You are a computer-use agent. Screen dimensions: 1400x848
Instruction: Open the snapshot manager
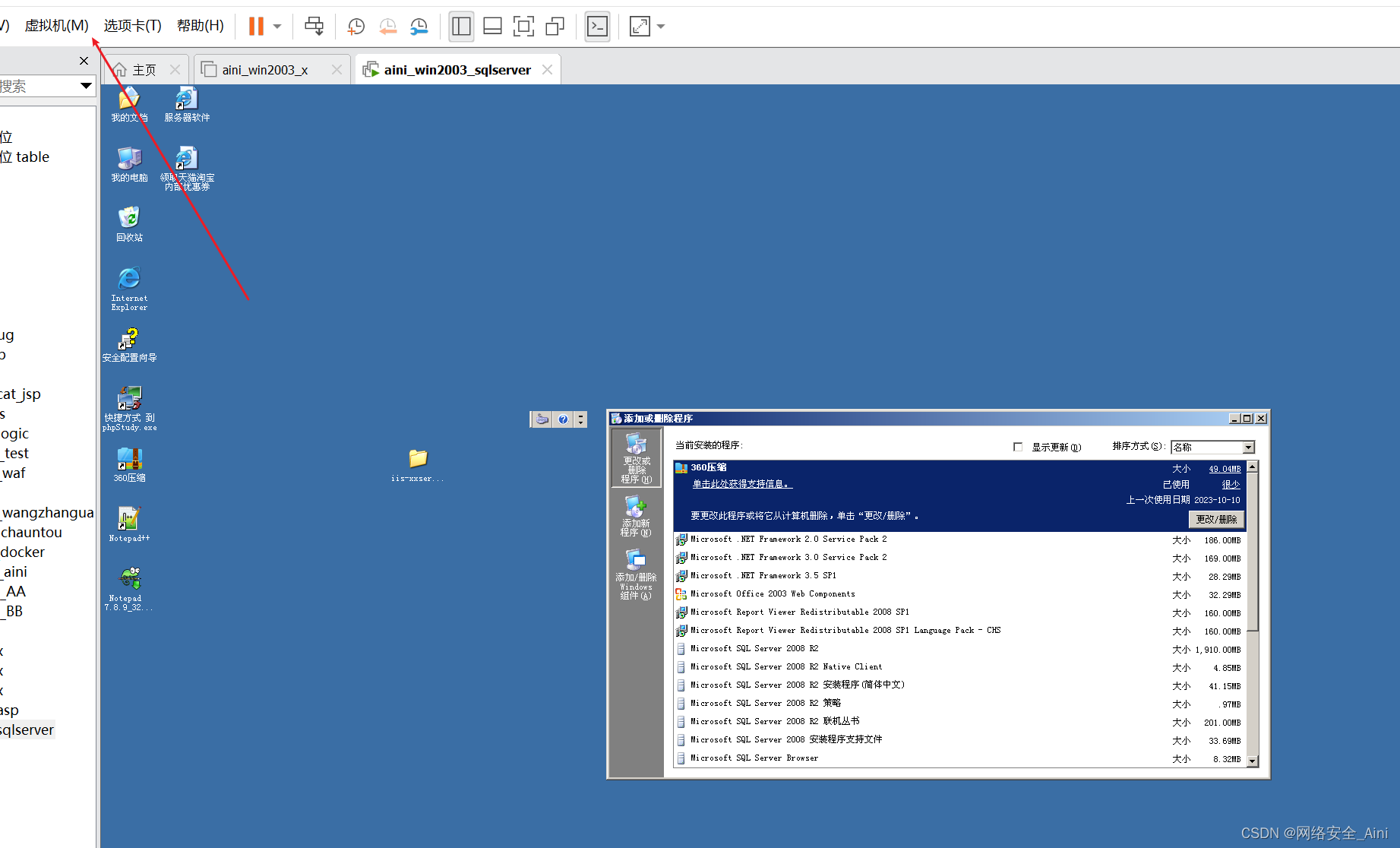click(419, 27)
